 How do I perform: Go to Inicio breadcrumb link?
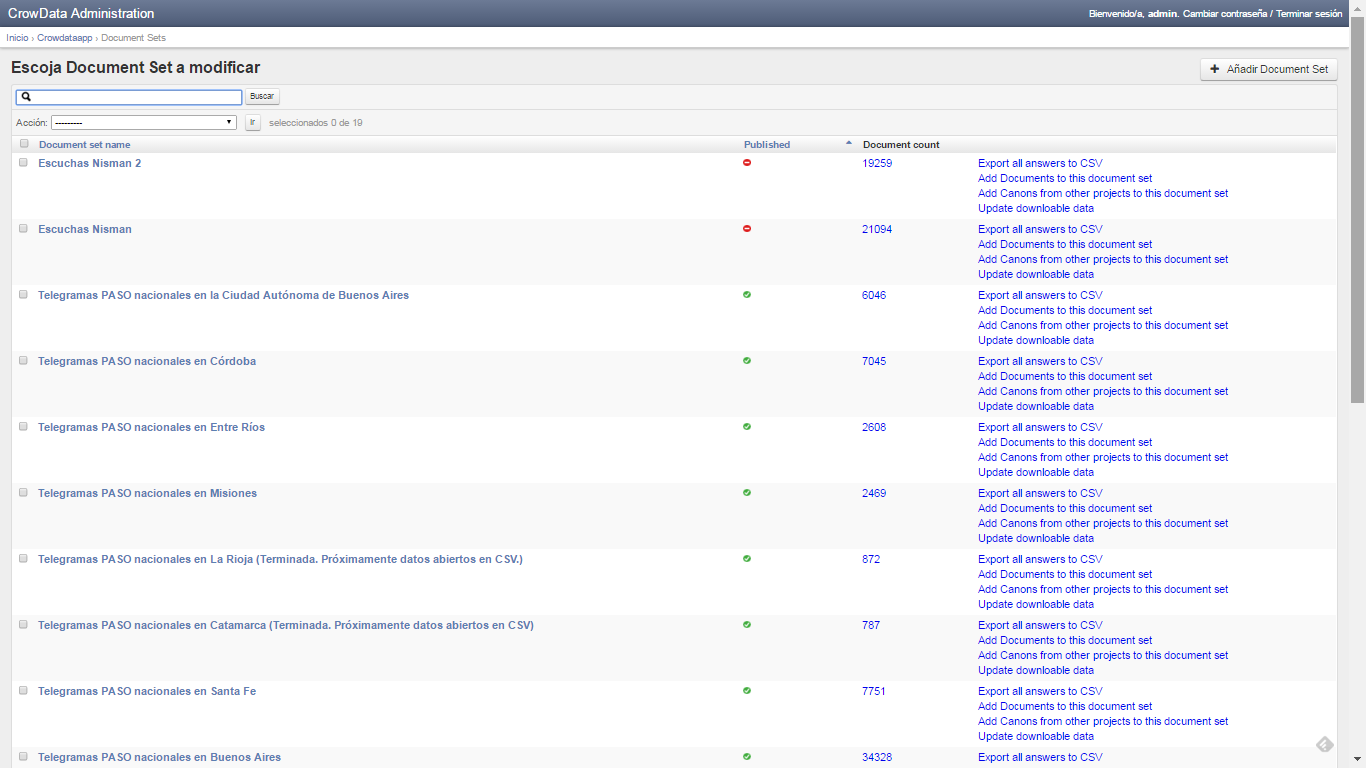click(17, 37)
